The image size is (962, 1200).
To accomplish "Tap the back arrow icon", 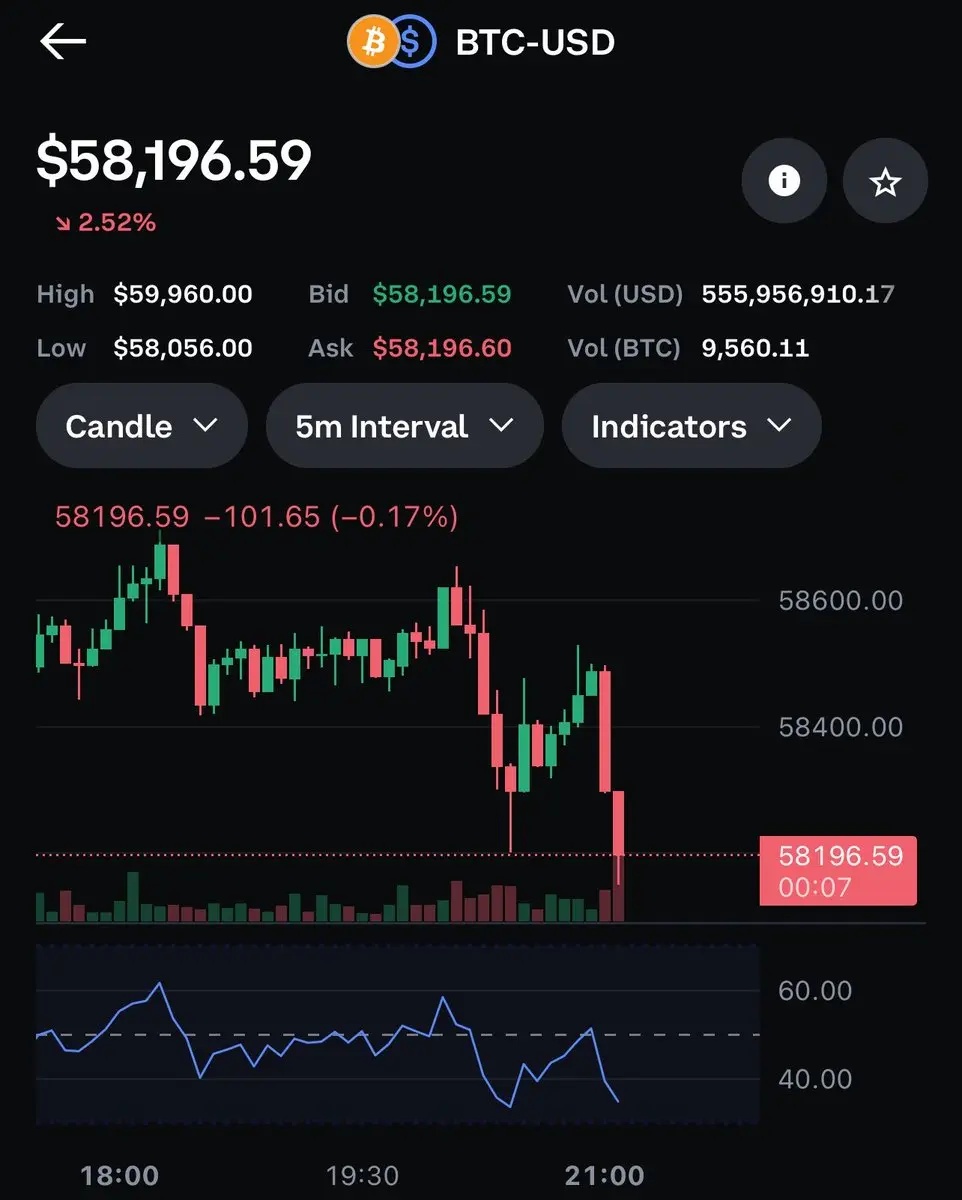I will point(63,42).
